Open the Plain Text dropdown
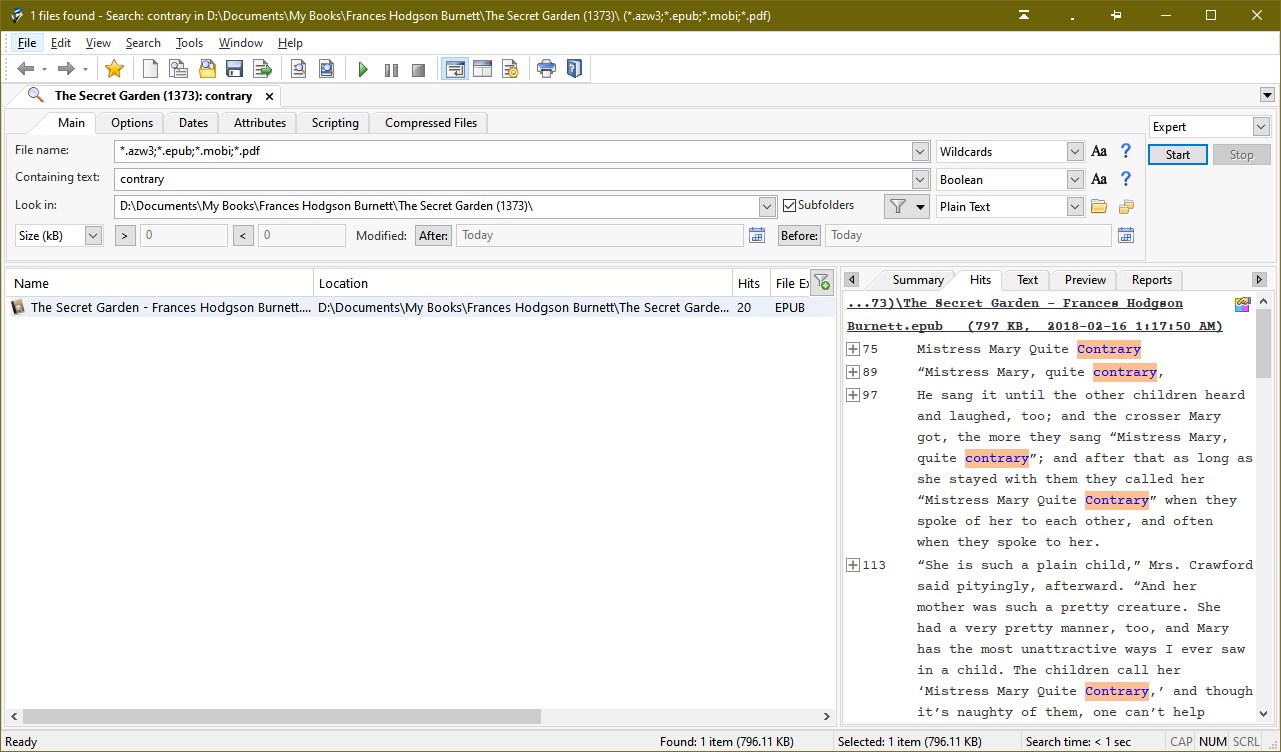1281x752 pixels. click(1075, 207)
